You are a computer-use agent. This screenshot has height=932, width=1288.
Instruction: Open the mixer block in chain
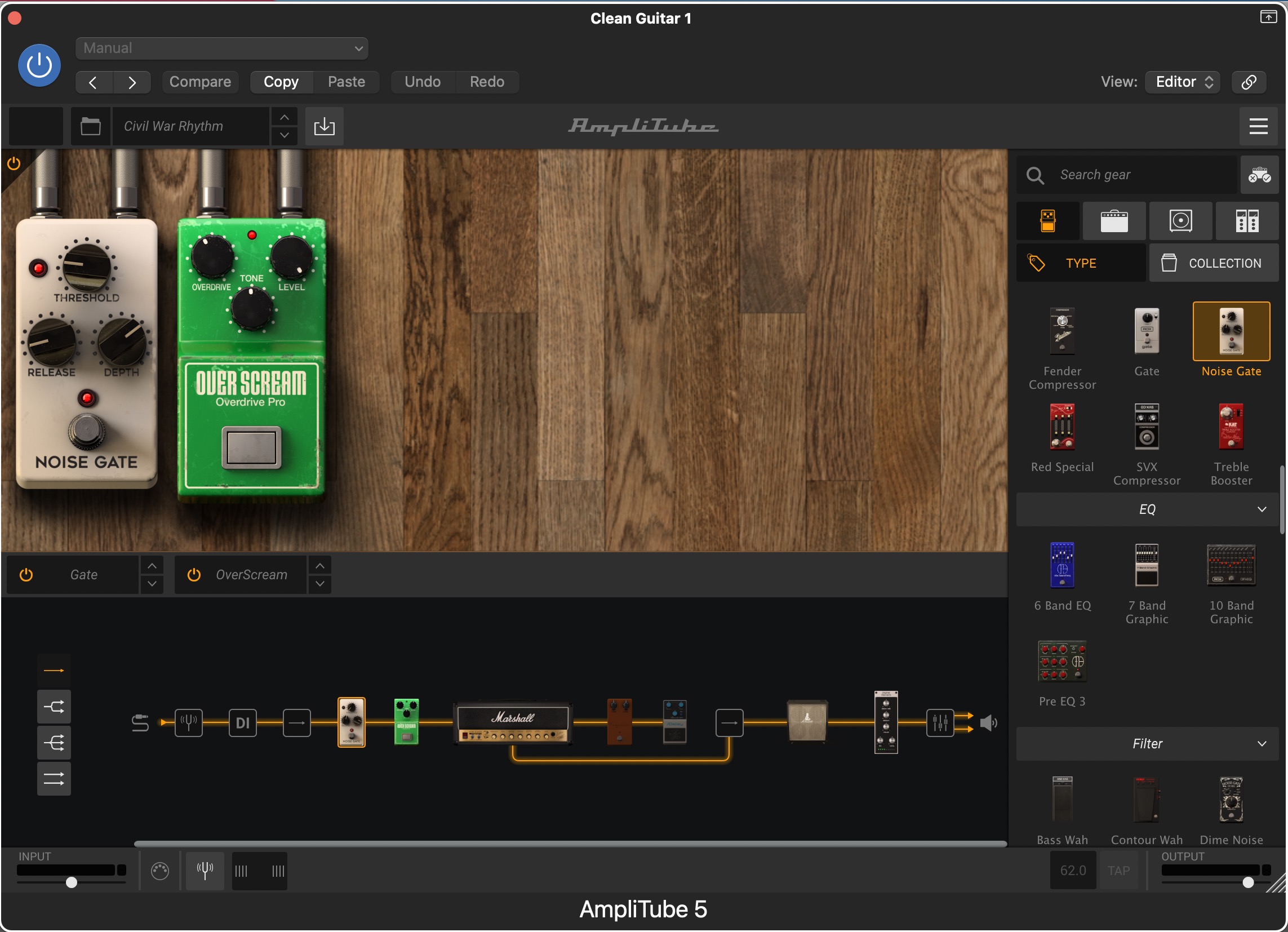coord(940,723)
